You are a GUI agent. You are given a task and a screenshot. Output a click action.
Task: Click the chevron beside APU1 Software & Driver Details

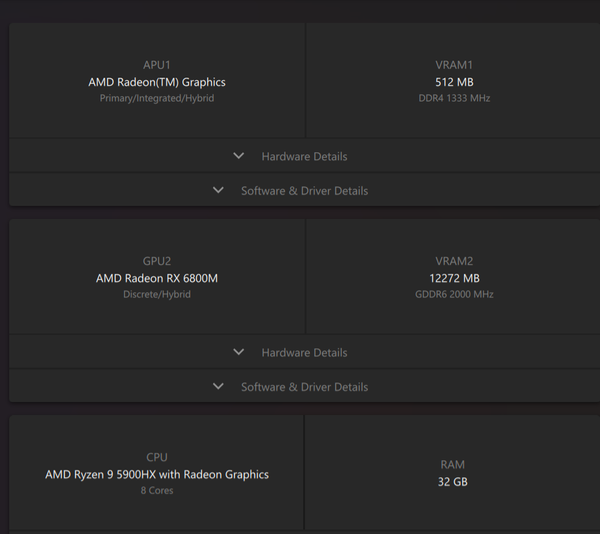click(x=218, y=190)
